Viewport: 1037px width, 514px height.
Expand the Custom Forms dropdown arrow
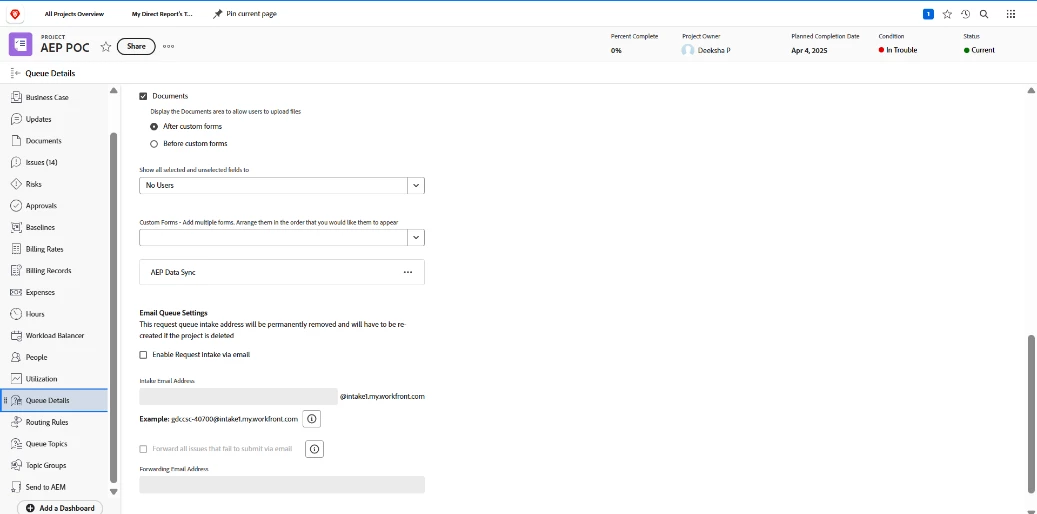(416, 237)
